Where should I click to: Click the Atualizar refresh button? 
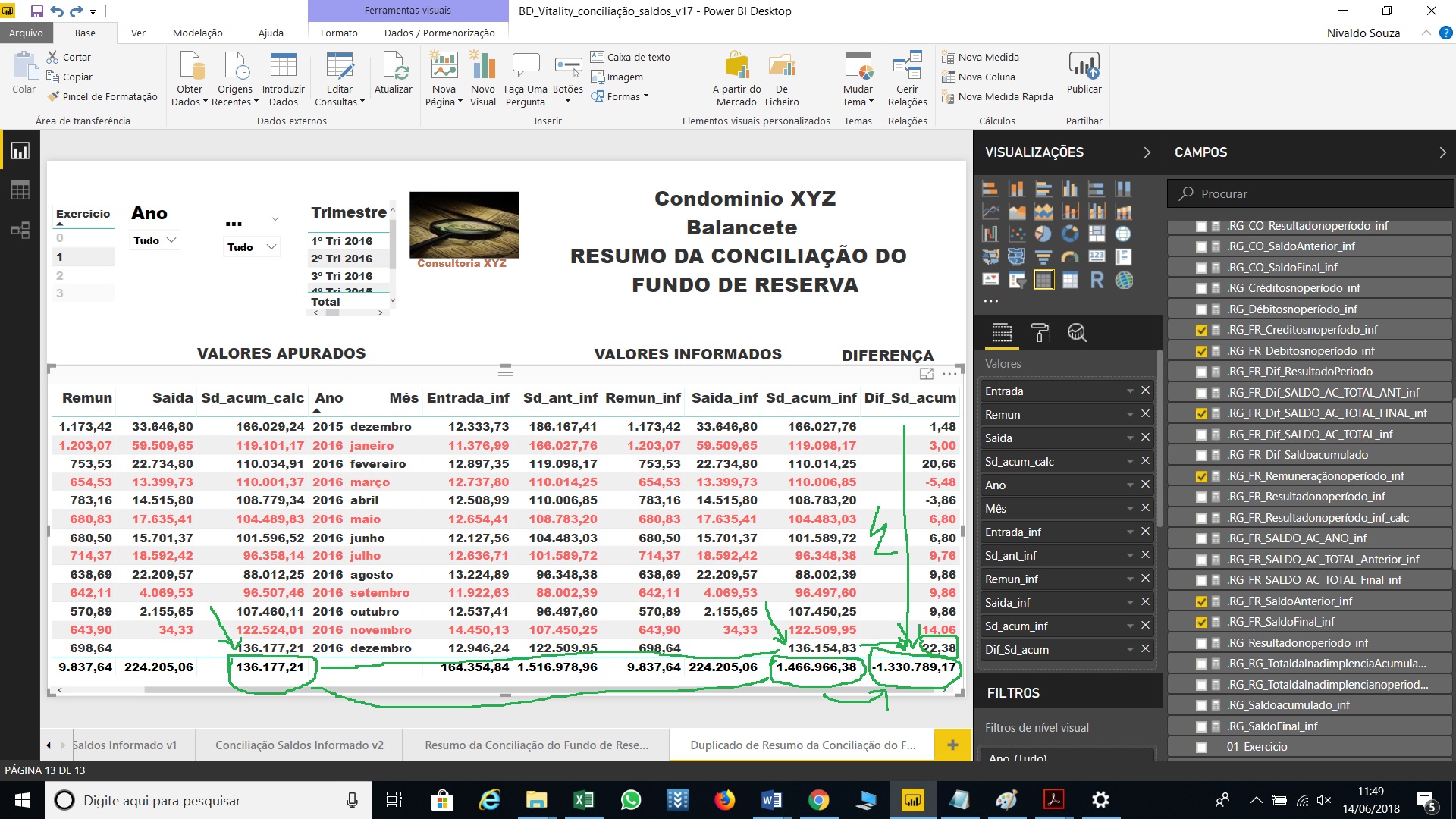tap(394, 74)
